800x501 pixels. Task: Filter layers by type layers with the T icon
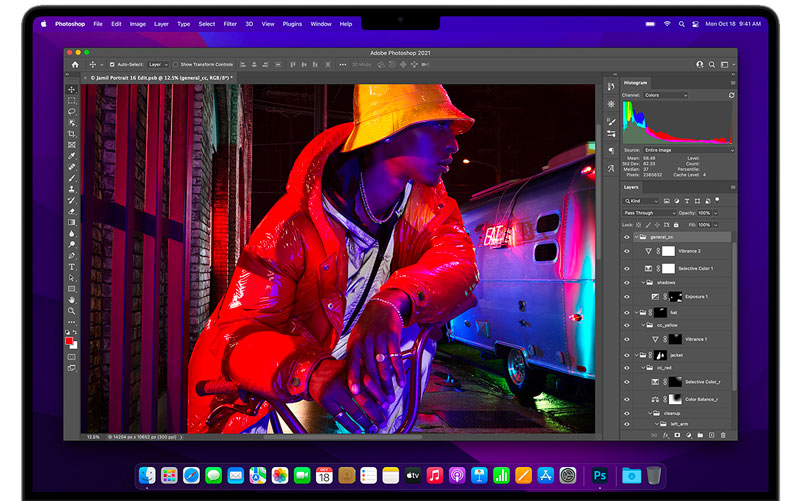click(x=687, y=201)
